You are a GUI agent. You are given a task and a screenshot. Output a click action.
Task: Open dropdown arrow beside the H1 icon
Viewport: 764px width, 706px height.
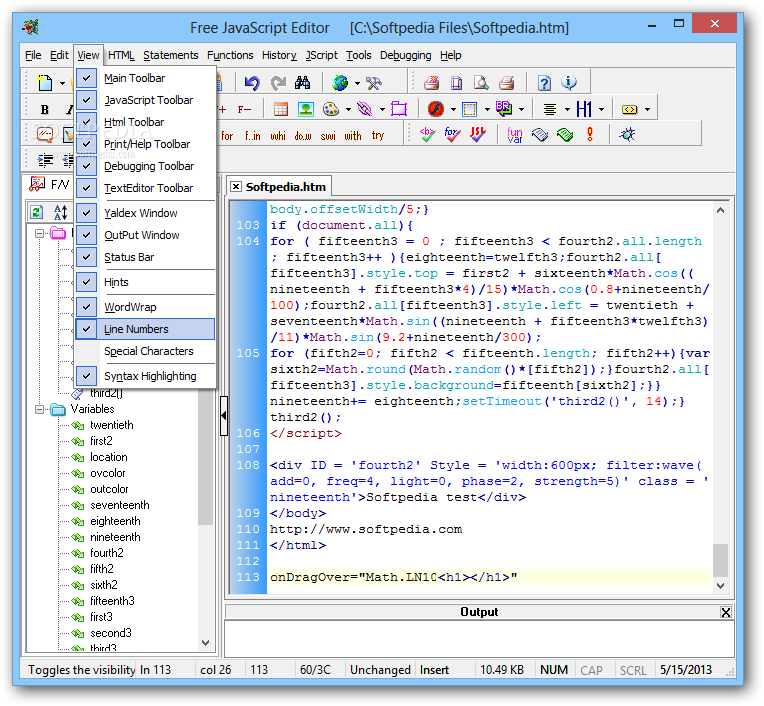[x=601, y=109]
